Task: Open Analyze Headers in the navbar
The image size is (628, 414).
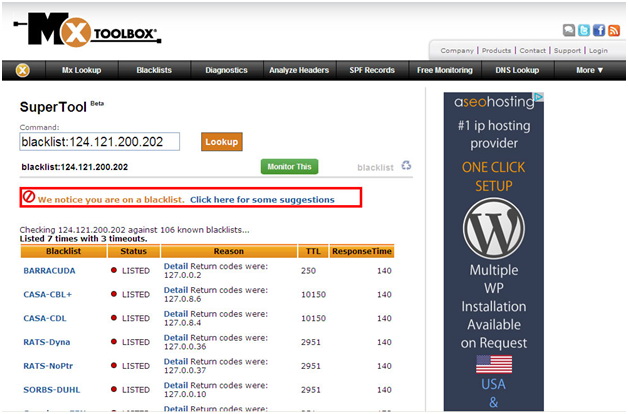Action: pos(299,70)
